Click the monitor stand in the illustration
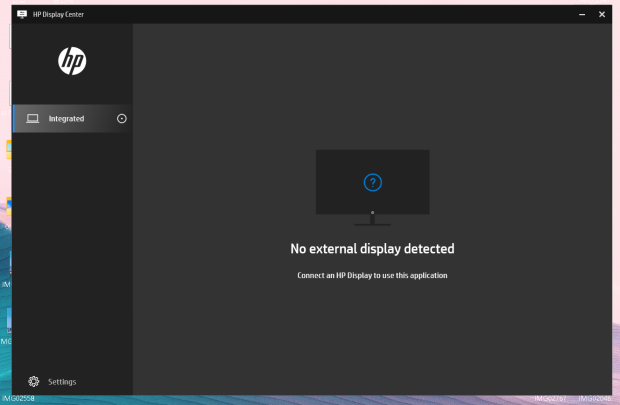 tap(372, 218)
